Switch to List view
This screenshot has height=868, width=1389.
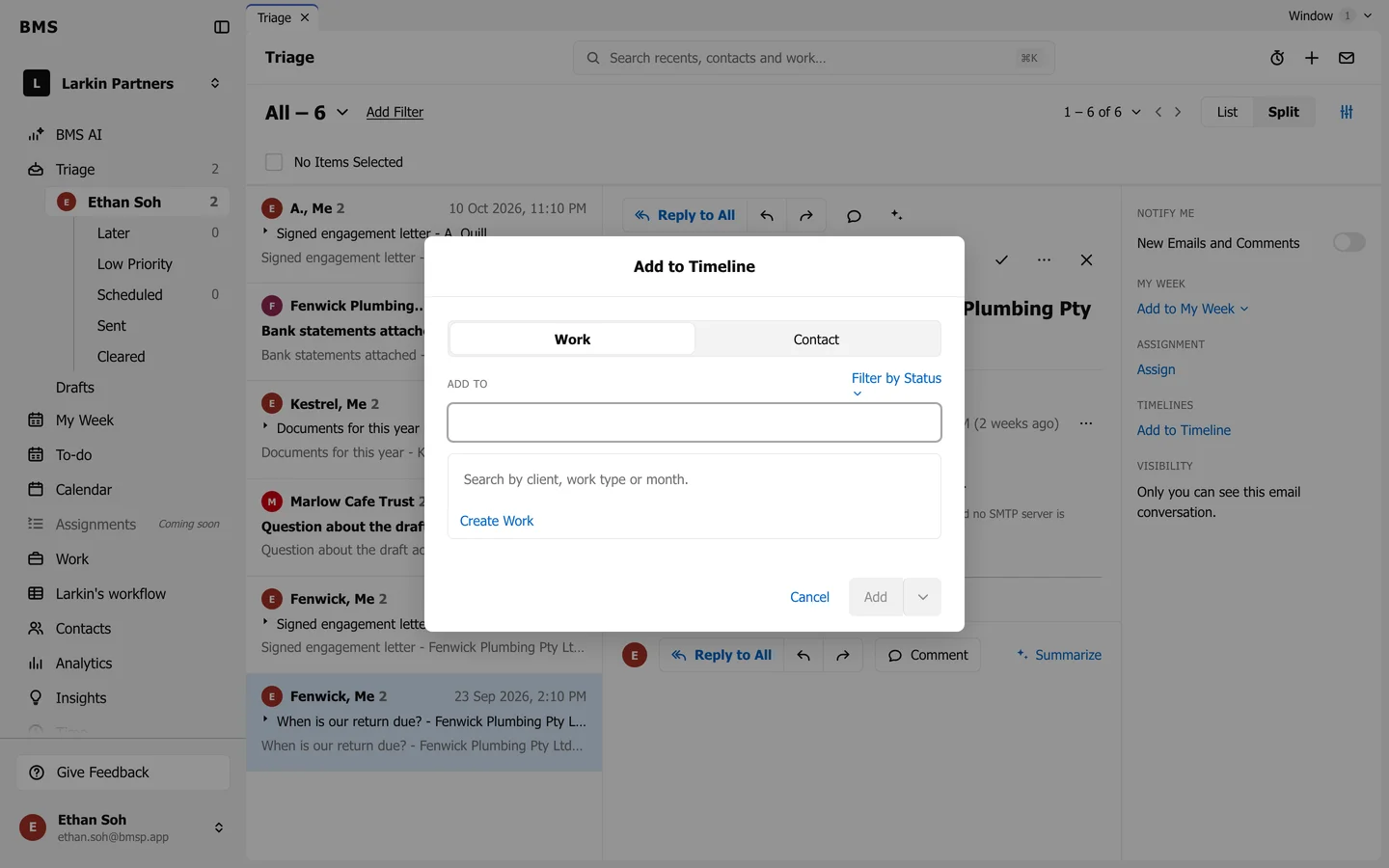[x=1227, y=112]
